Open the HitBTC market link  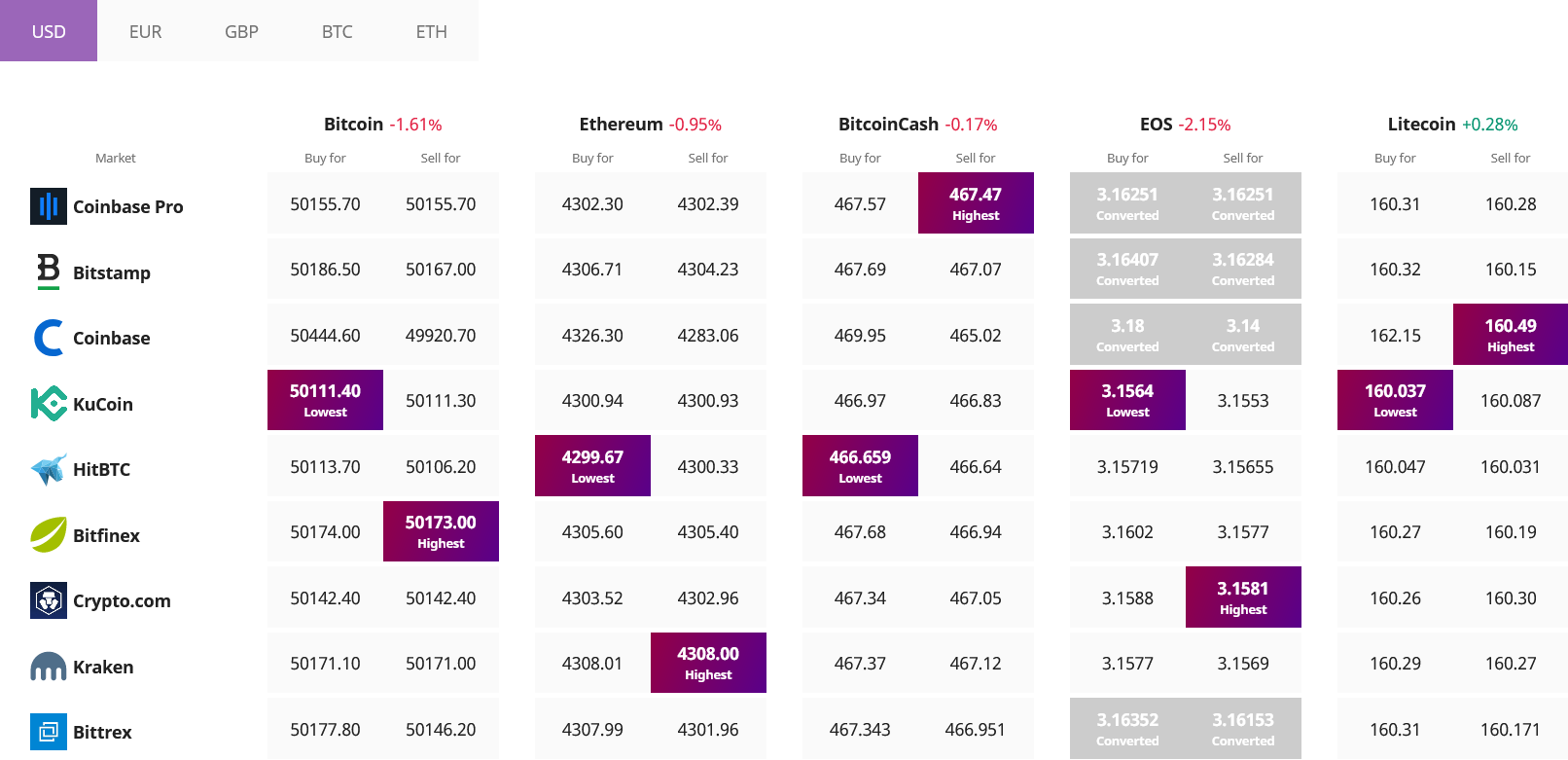tap(101, 469)
